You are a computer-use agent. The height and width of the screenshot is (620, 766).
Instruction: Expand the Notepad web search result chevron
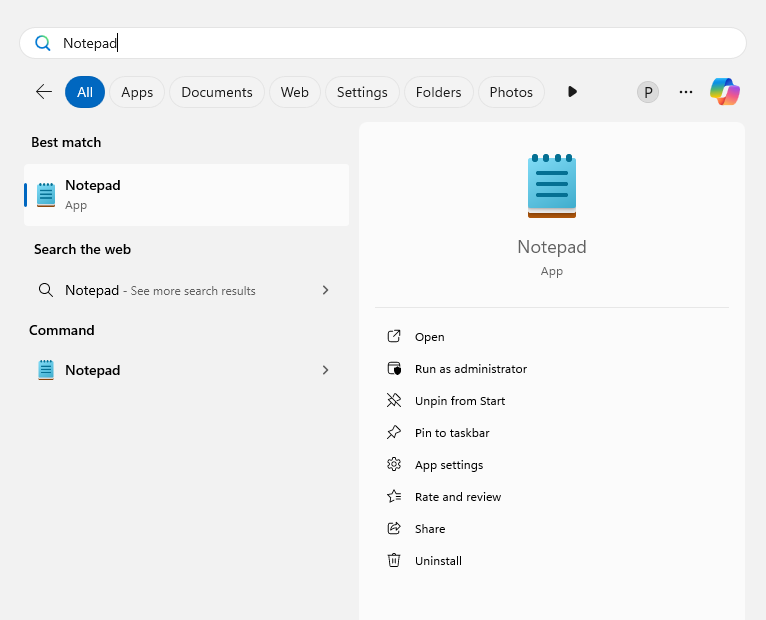point(325,290)
